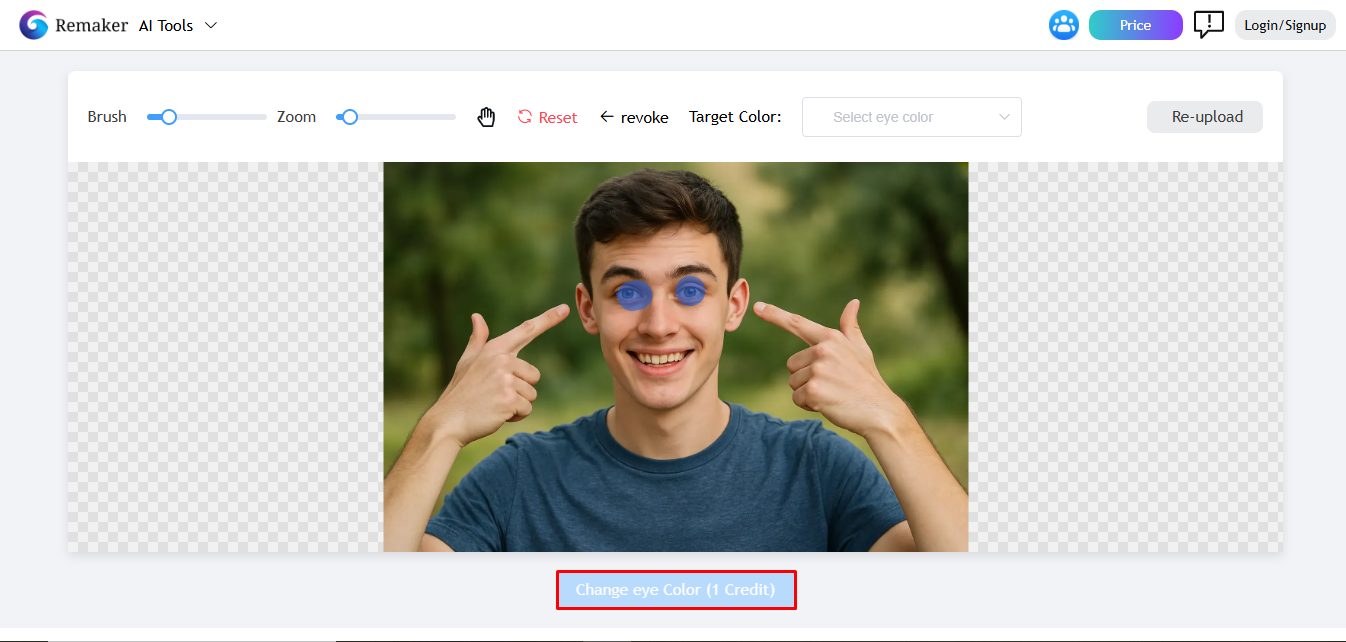Click the feedback speech bubble icon
Image resolution: width=1346 pixels, height=642 pixels.
click(1208, 25)
